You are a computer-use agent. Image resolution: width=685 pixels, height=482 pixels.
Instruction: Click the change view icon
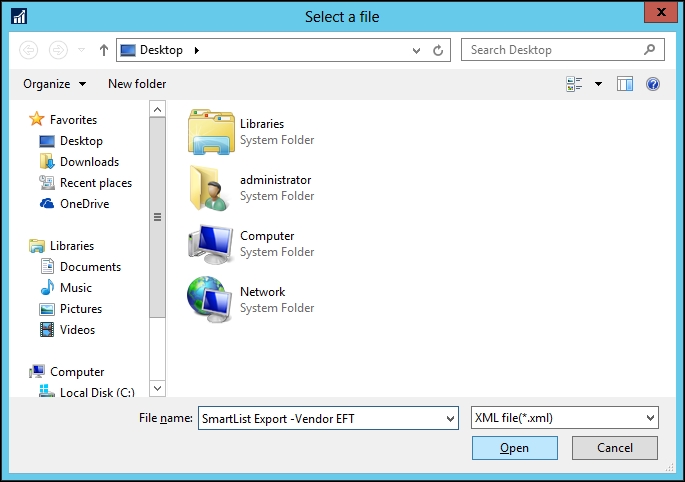pos(574,84)
